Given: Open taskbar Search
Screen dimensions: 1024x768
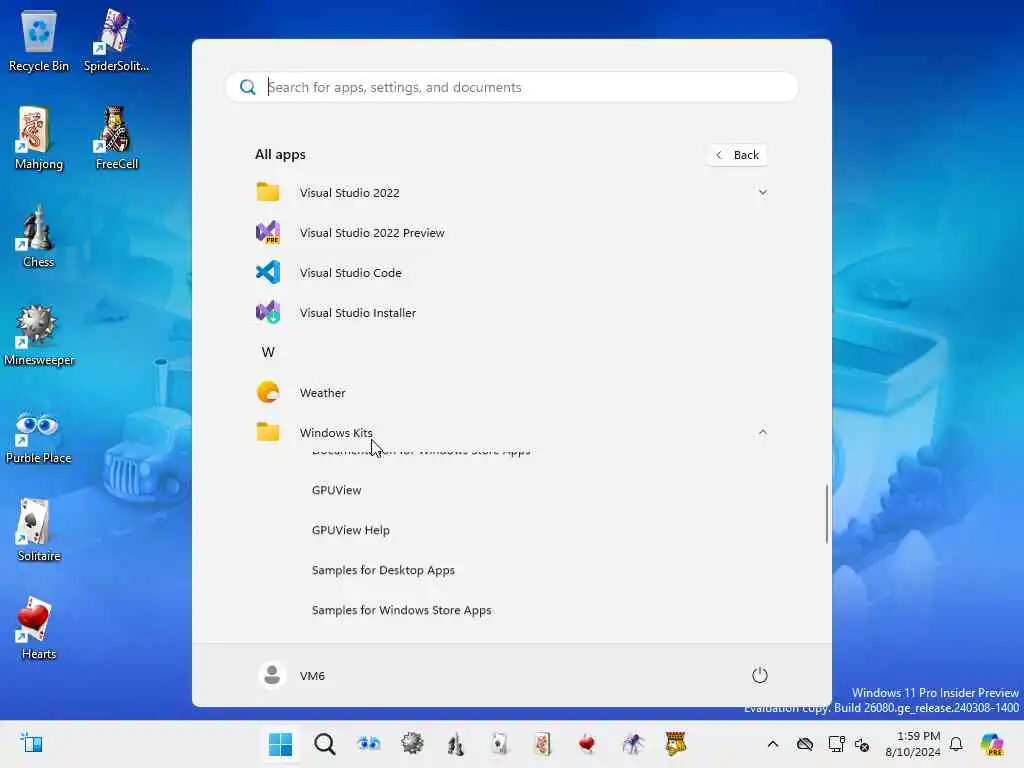Looking at the screenshot, I should coord(325,744).
